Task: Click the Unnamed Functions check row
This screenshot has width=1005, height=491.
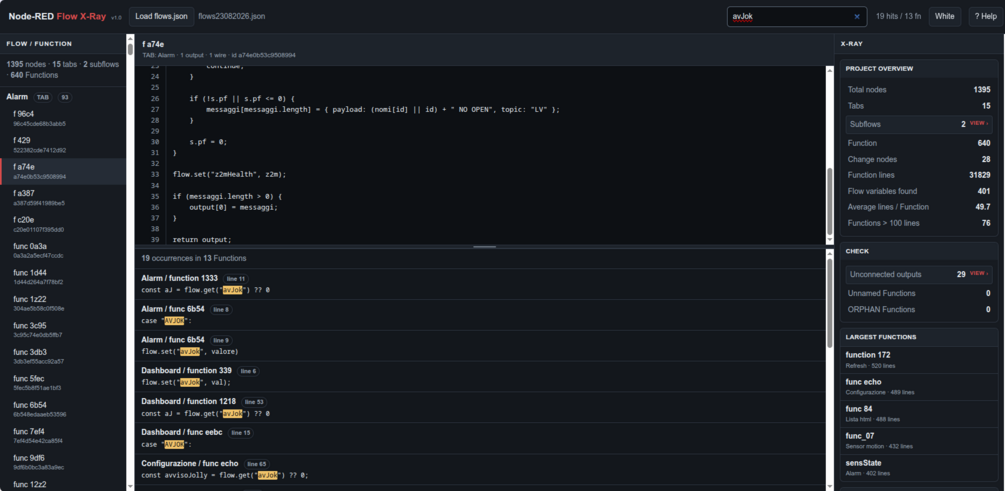Action: (x=919, y=293)
